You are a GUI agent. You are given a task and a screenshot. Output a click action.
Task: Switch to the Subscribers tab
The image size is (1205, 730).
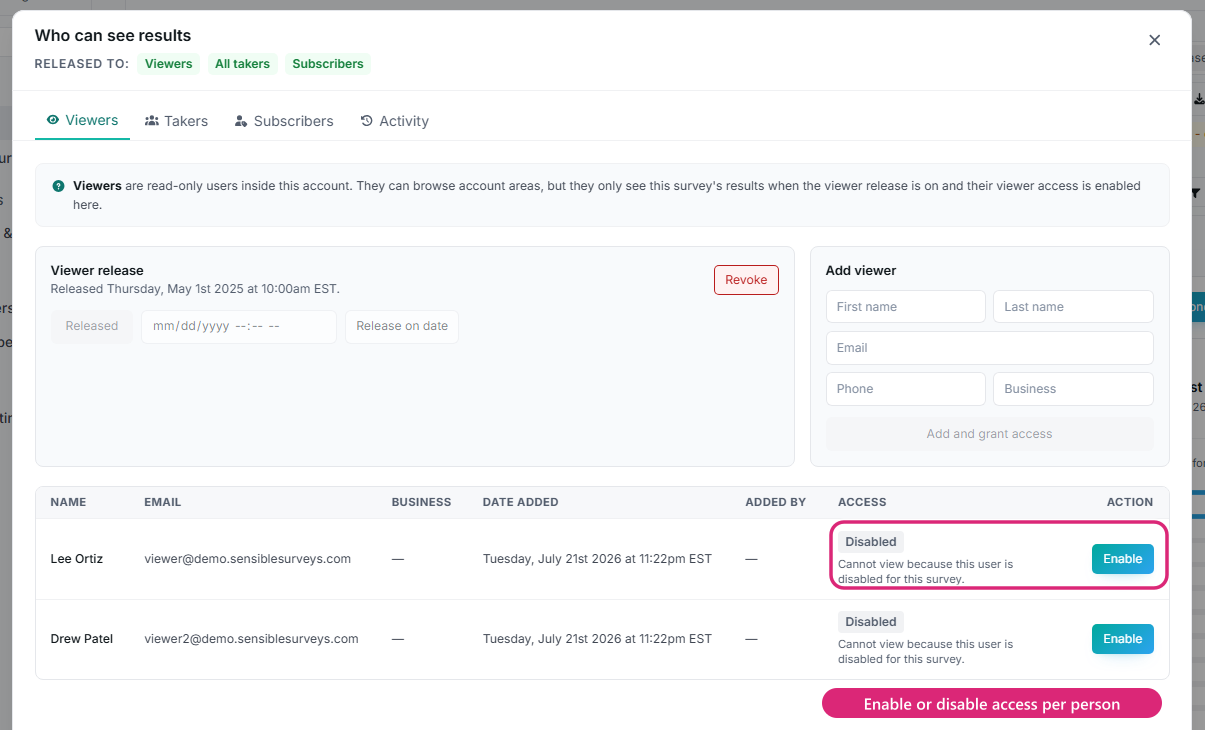pos(284,121)
